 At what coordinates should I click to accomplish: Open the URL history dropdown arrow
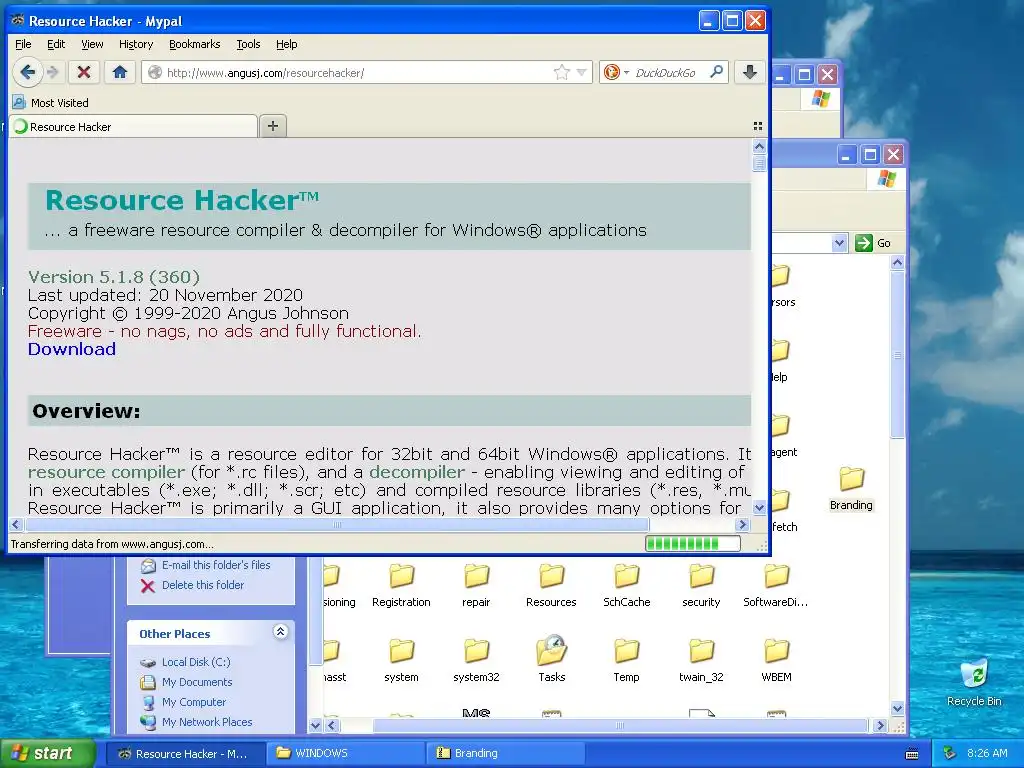click(581, 72)
